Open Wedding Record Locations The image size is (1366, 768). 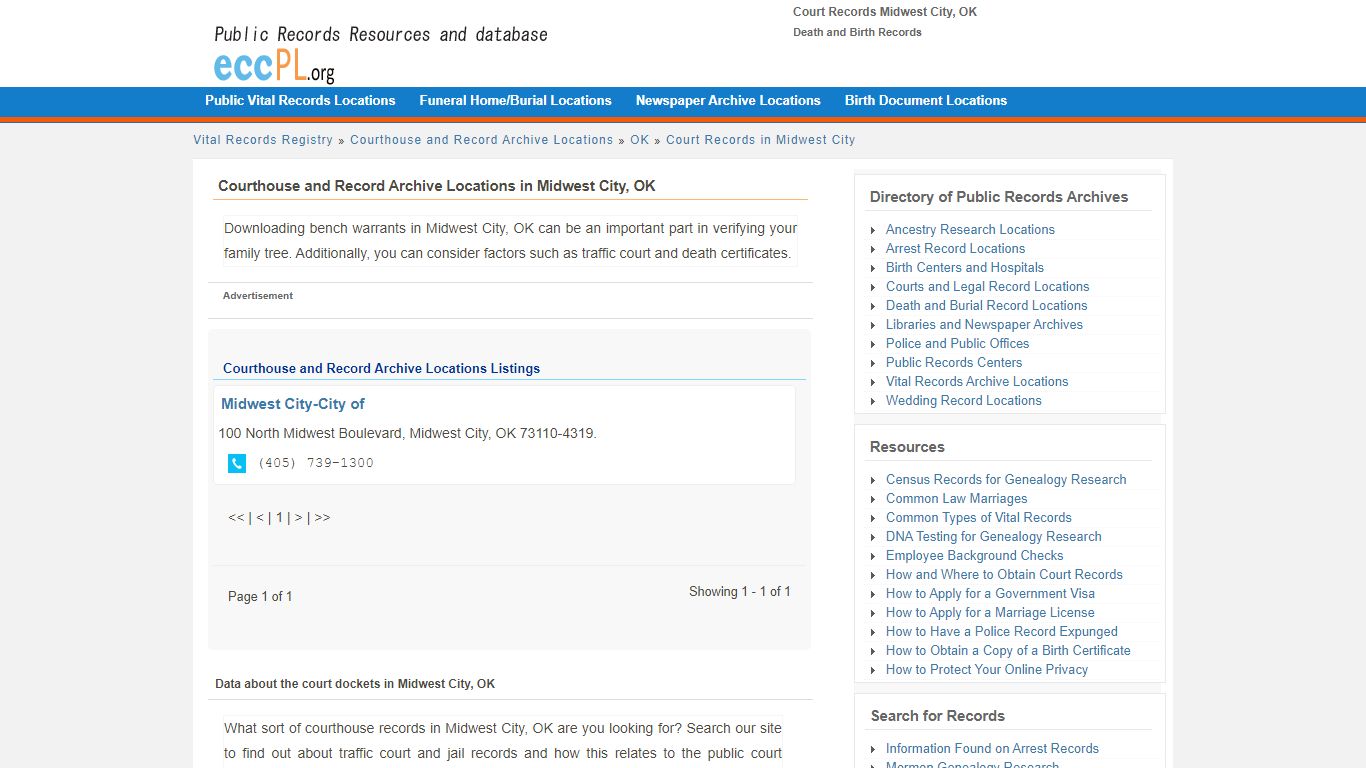coord(964,401)
